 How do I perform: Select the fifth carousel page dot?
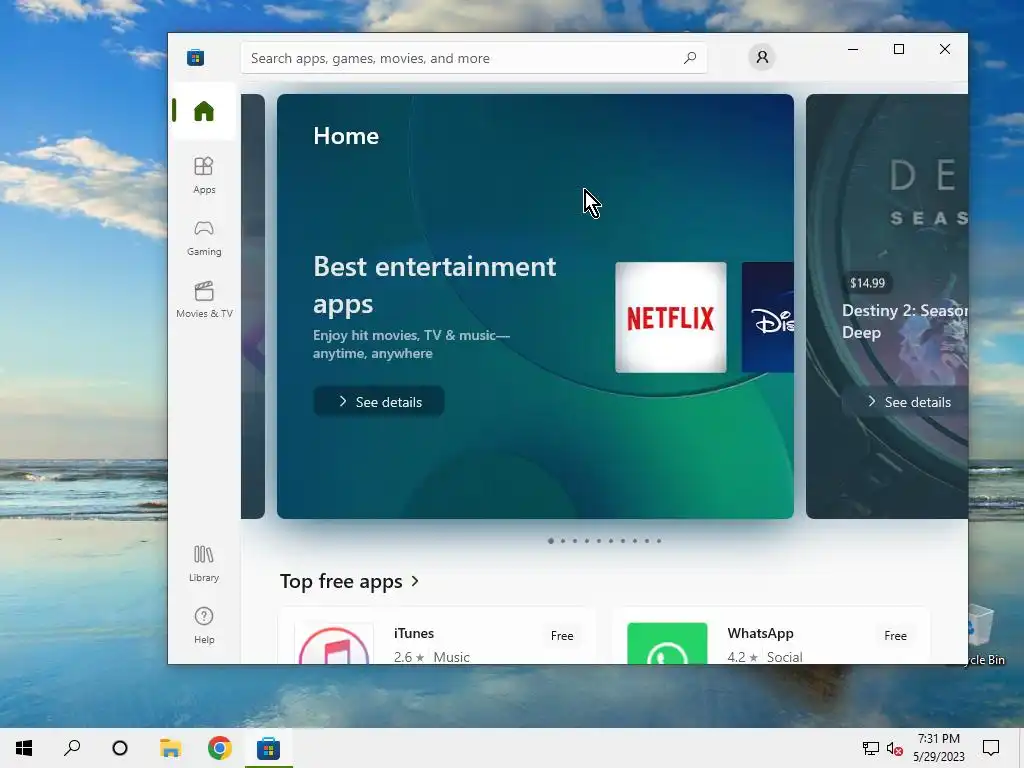point(599,541)
